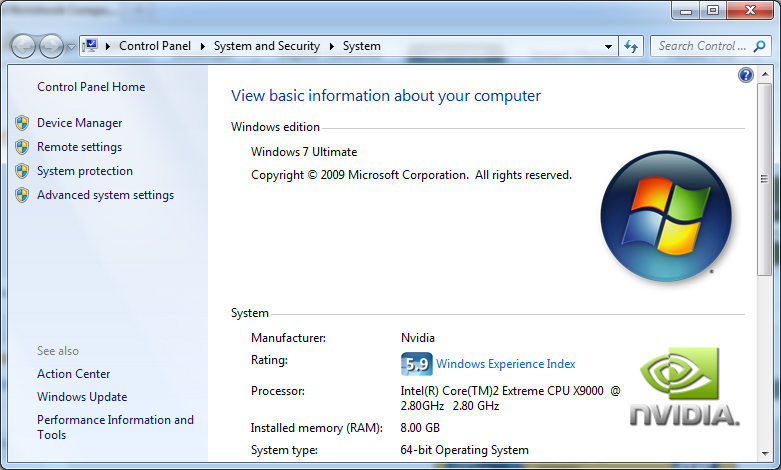Click the "Processor:" field label
The image size is (781, 470).
tap(277, 391)
